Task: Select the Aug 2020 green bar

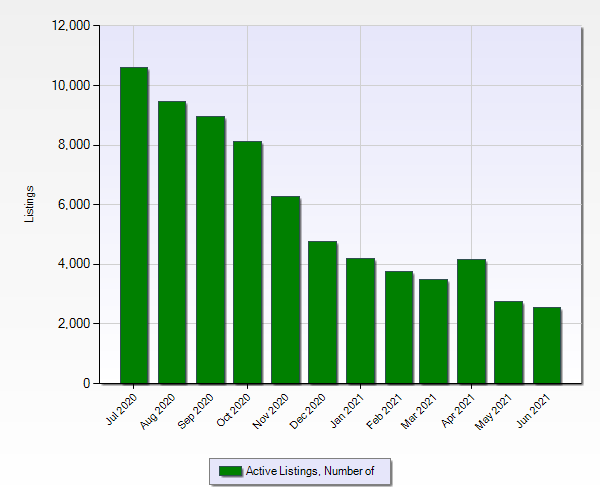Action: pos(171,242)
